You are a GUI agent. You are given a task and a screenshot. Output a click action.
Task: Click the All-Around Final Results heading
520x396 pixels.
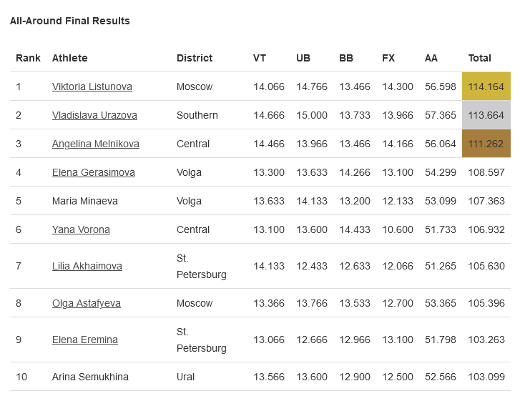point(70,21)
